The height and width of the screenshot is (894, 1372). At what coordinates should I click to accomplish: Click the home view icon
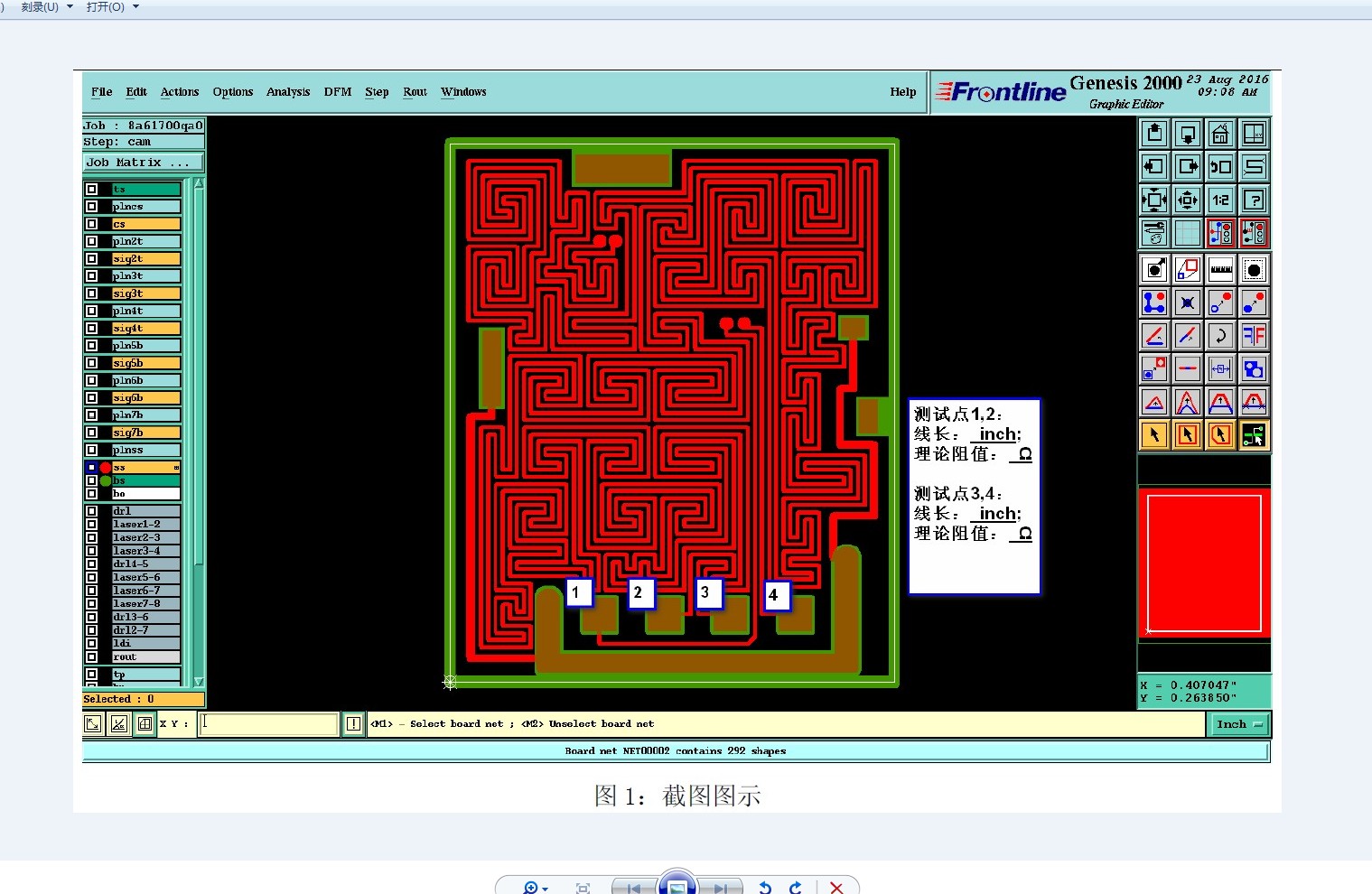tap(1221, 135)
